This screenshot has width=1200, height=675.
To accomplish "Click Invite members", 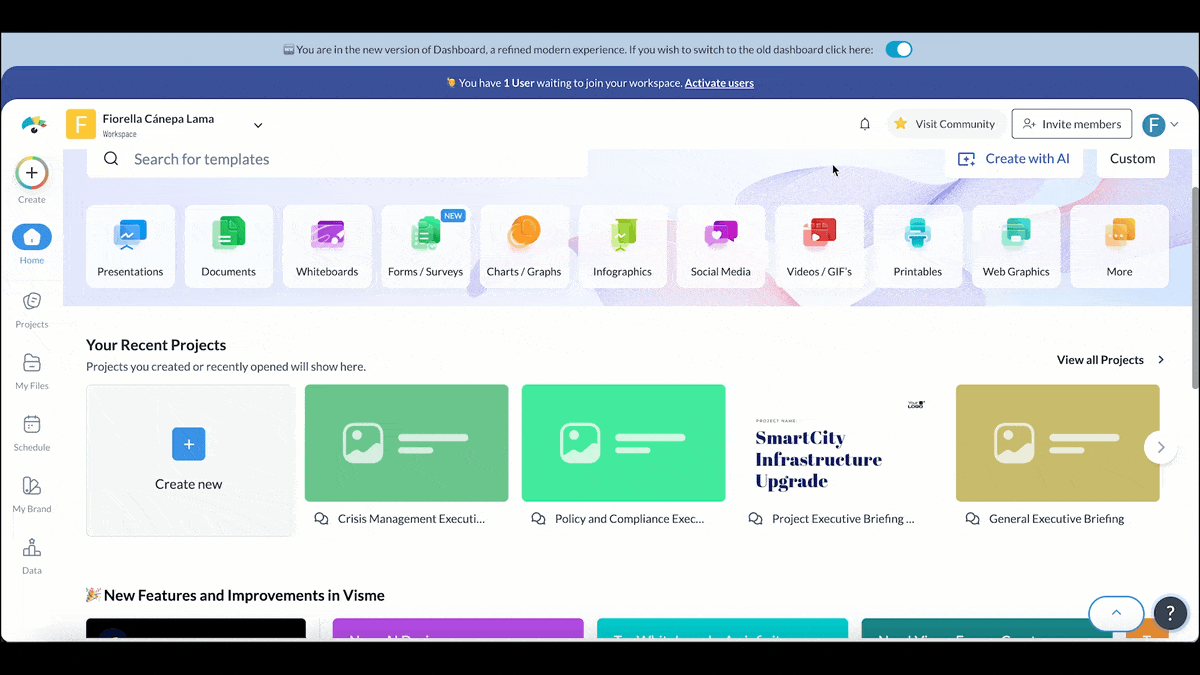I will 1071,124.
